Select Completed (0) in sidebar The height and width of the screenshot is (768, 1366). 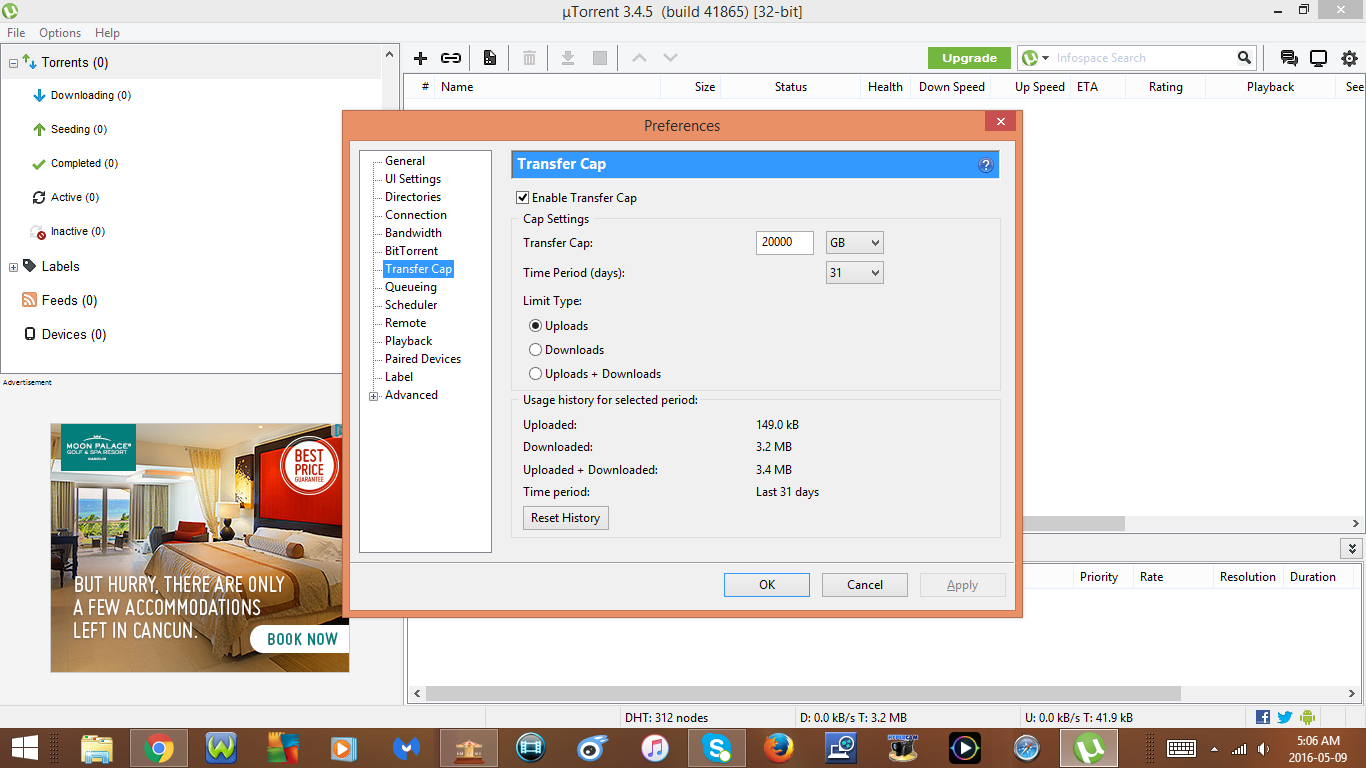[x=75, y=164]
